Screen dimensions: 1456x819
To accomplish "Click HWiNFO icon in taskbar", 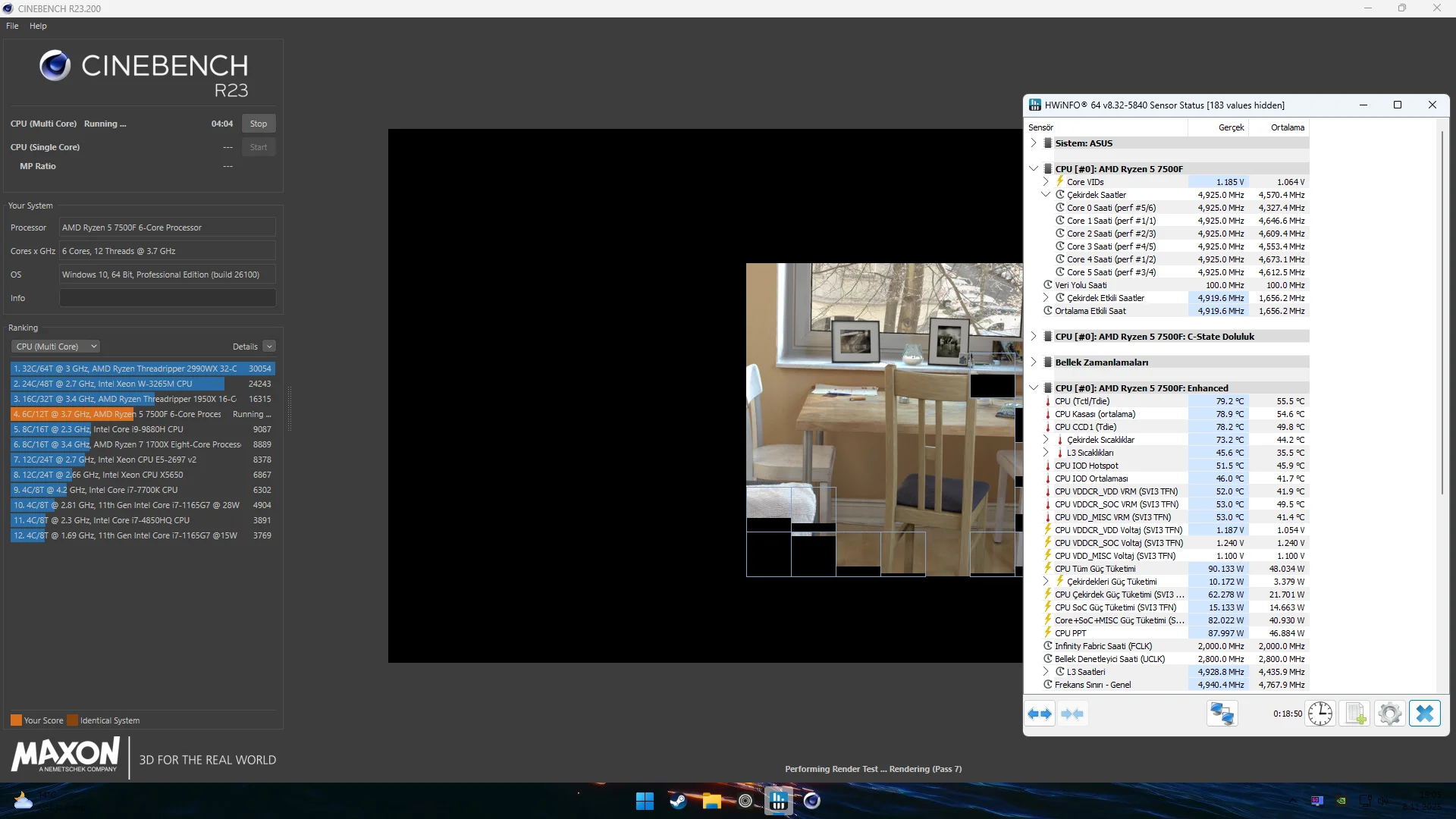I will pyautogui.click(x=778, y=801).
